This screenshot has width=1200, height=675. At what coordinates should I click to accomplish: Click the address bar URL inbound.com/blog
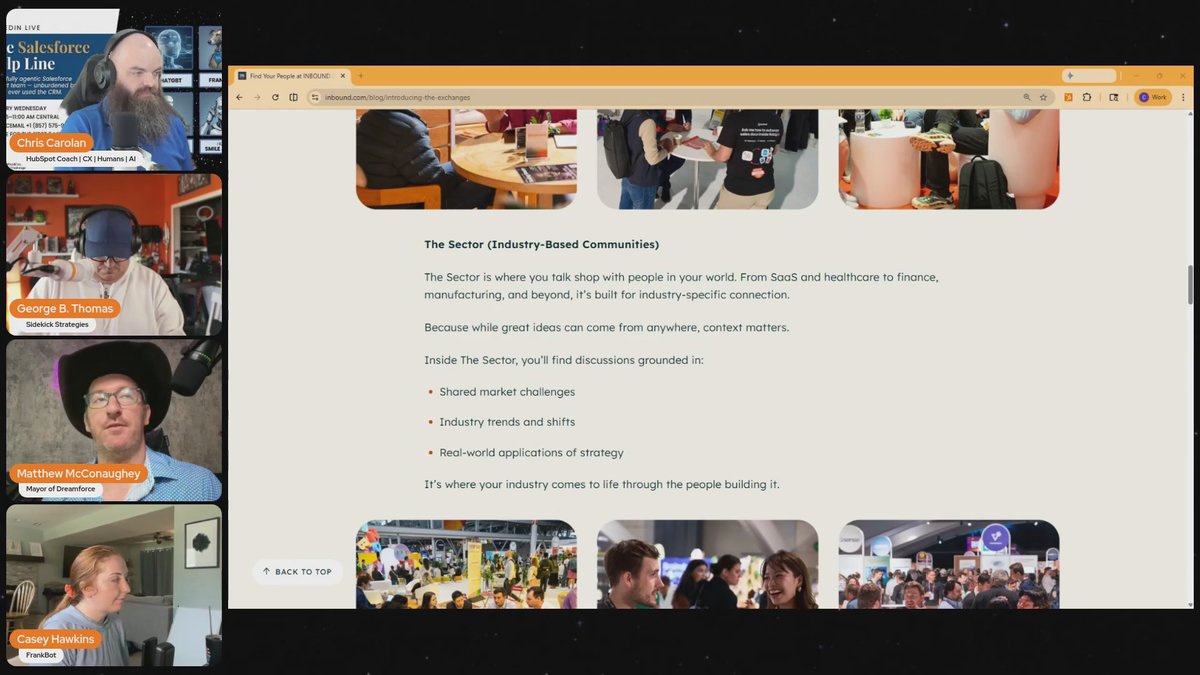click(397, 97)
